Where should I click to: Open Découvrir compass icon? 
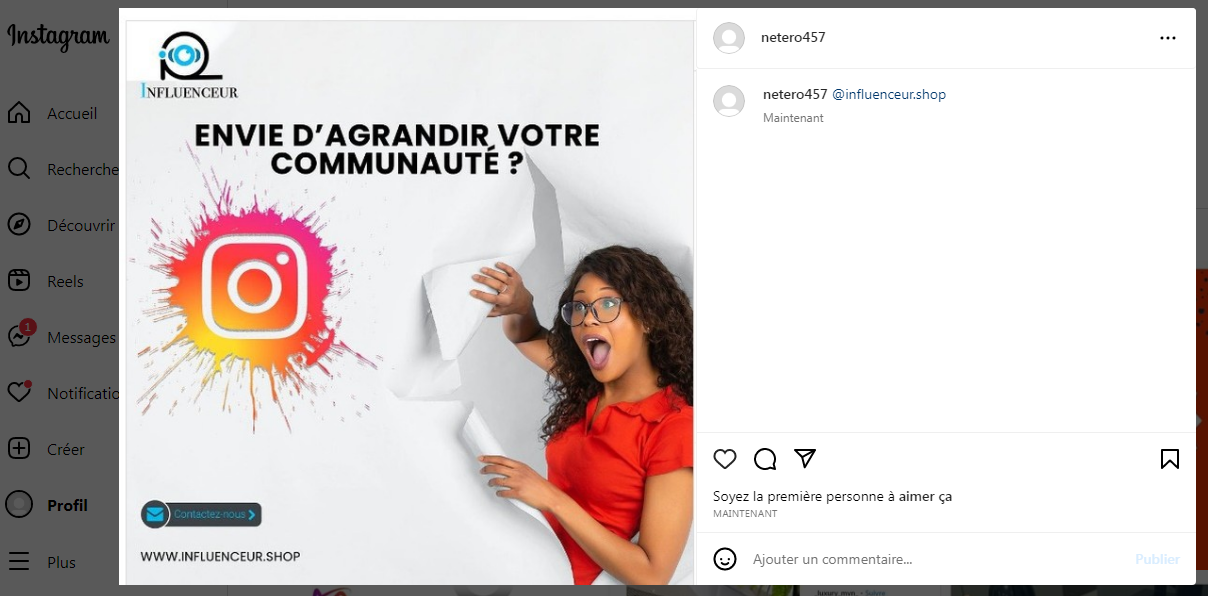(x=19, y=225)
